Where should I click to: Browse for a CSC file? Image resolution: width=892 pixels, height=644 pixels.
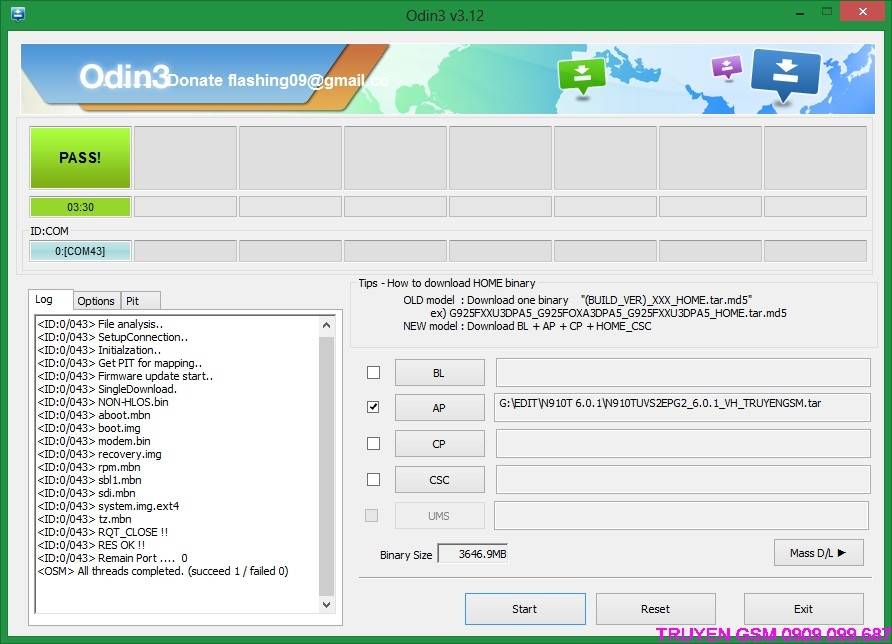pos(440,480)
